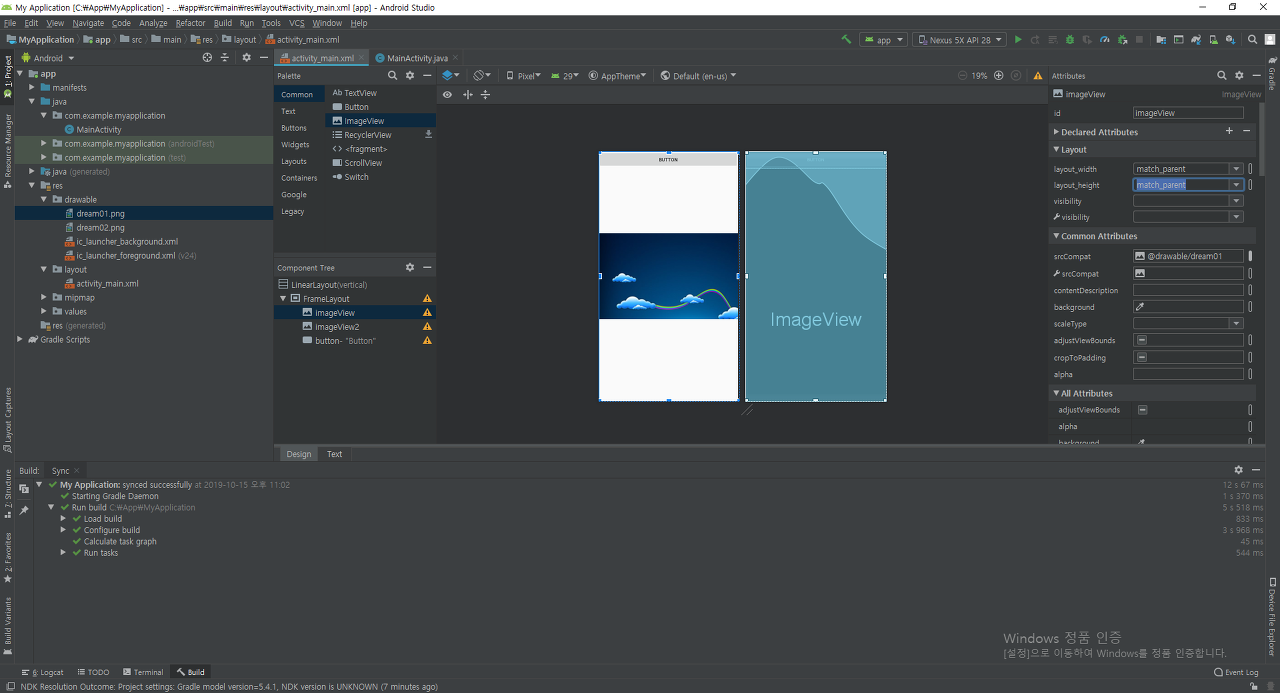Collapse the Common Attributes section
This screenshot has height=693, width=1280.
1056,236
